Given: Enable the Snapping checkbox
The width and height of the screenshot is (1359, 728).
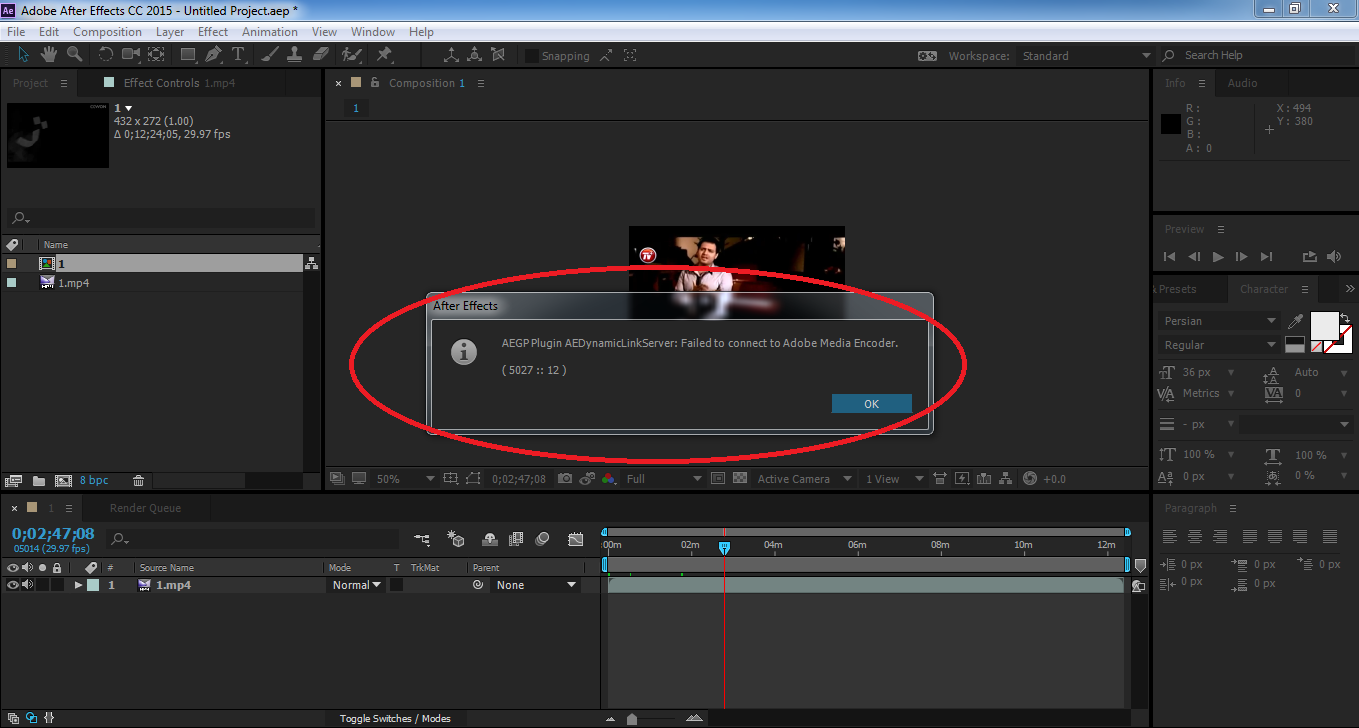Looking at the screenshot, I should tap(532, 56).
